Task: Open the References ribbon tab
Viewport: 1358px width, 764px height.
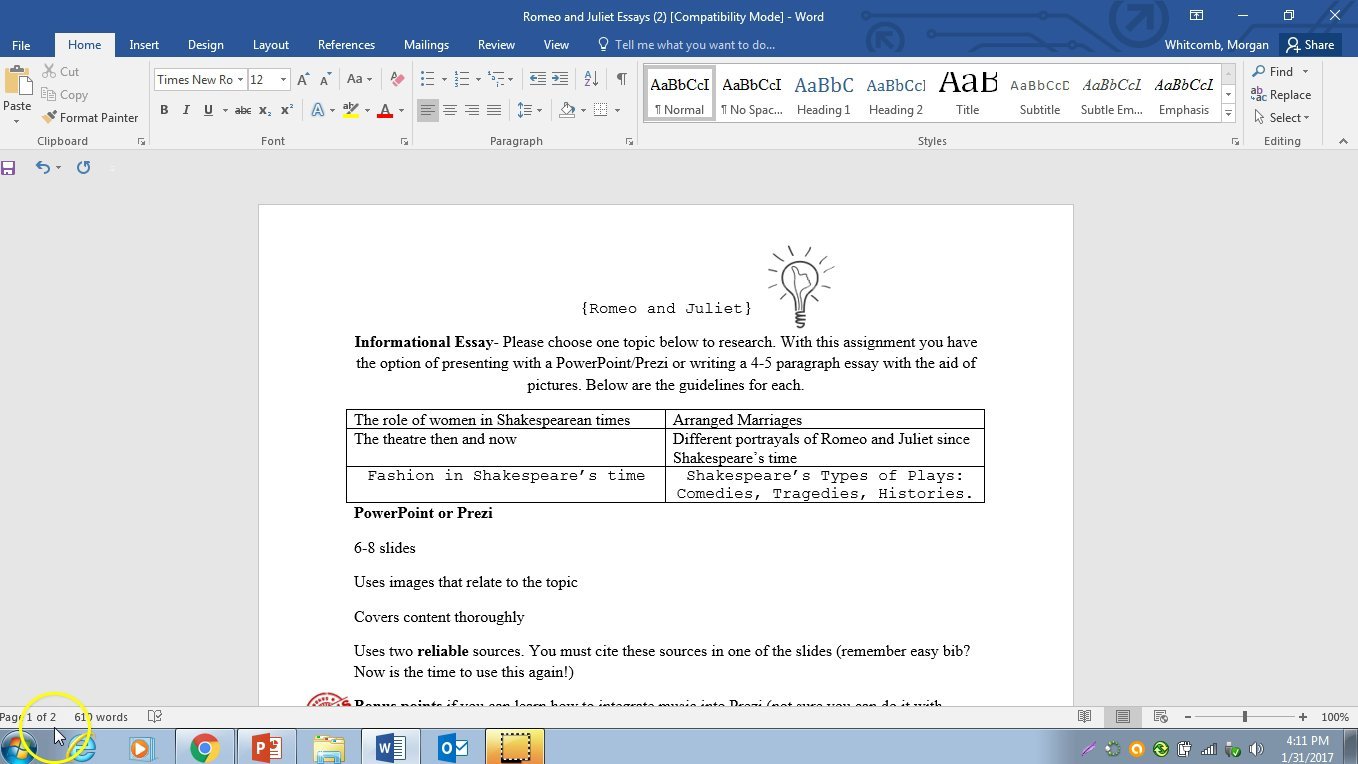Action: (346, 44)
